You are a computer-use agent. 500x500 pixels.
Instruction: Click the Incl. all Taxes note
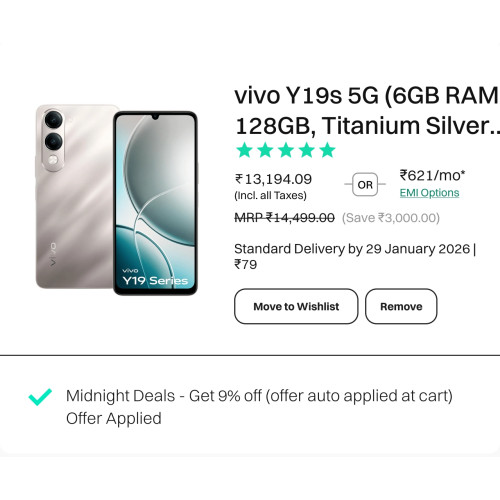[x=270, y=195]
